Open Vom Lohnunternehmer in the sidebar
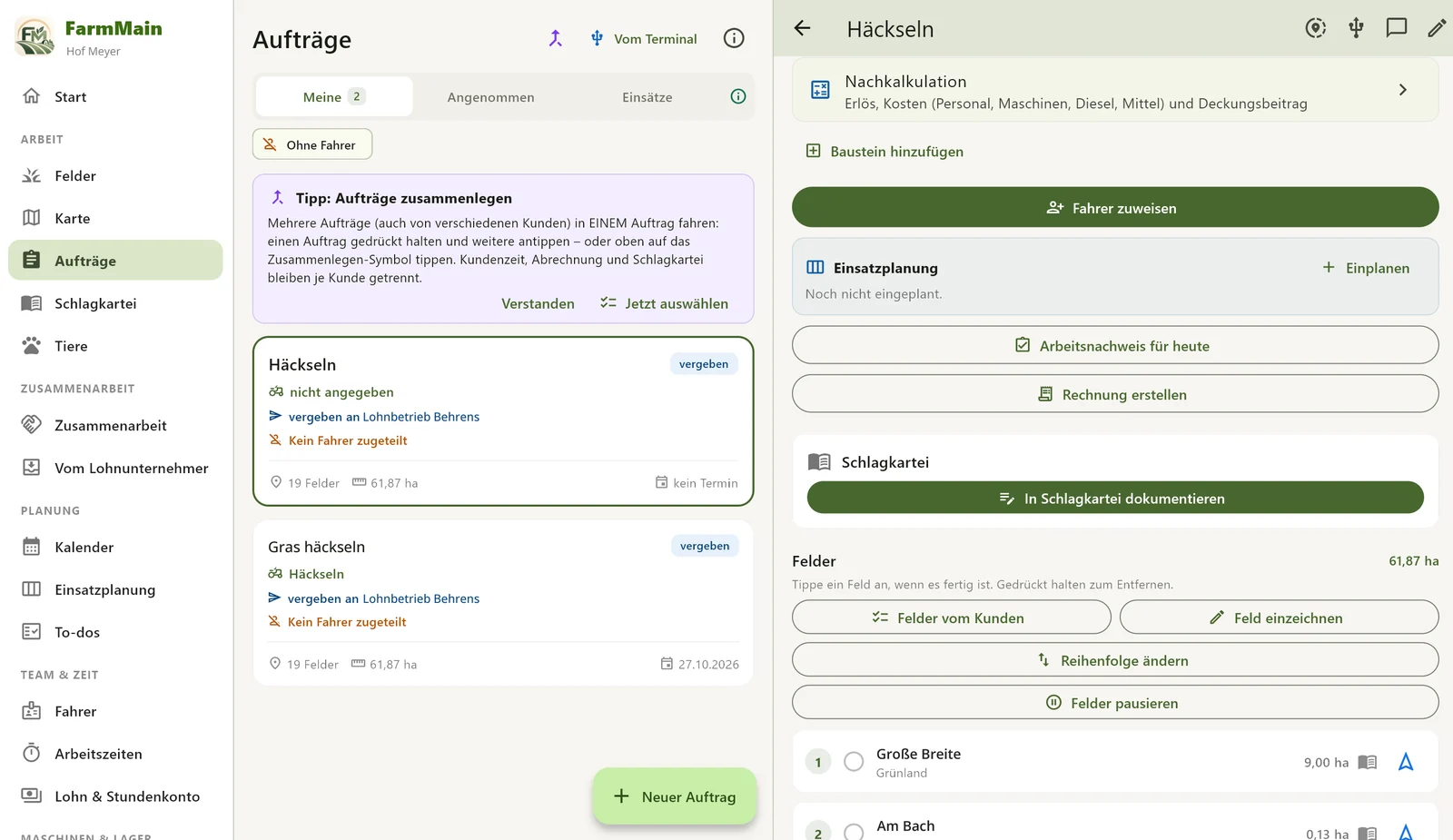Image resolution: width=1453 pixels, height=840 pixels. click(115, 468)
